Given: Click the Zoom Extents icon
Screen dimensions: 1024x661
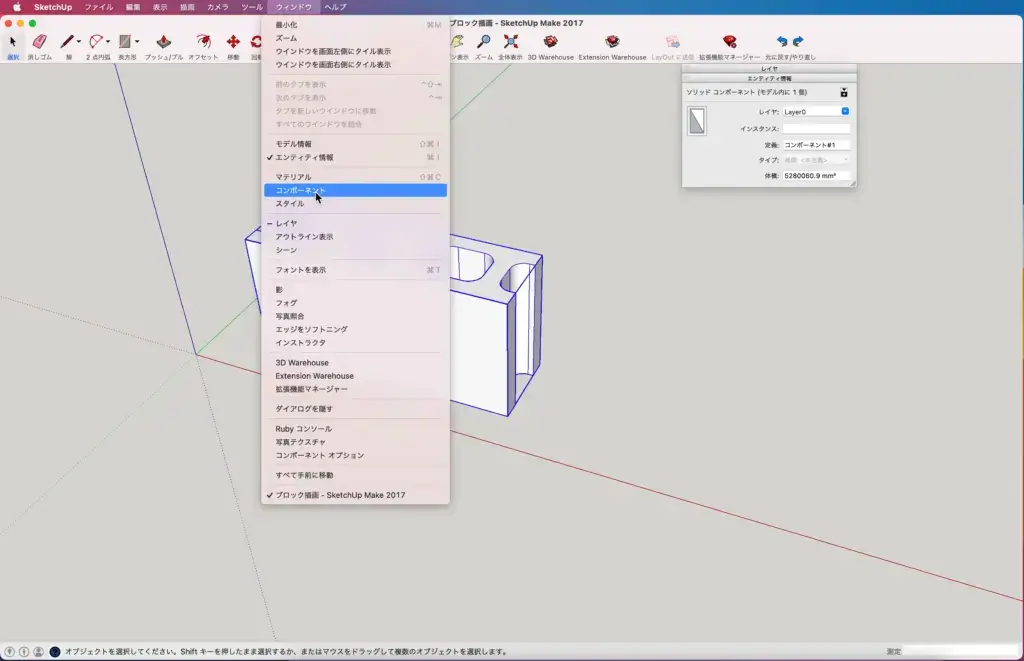Looking at the screenshot, I should pyautogui.click(x=511, y=42).
